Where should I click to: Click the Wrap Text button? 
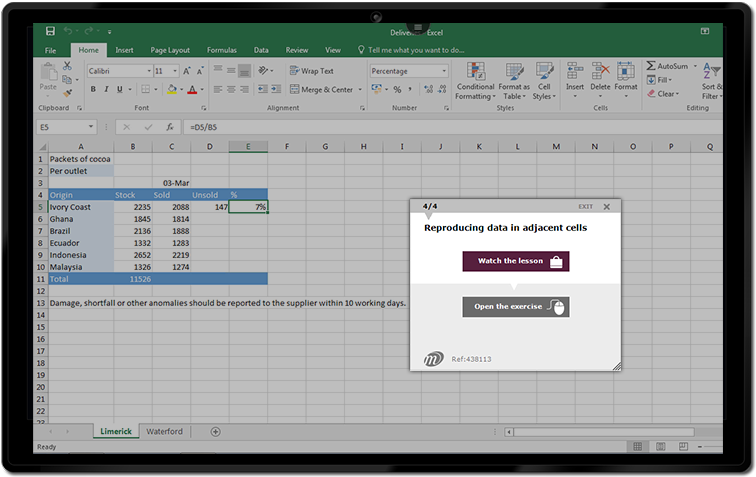pos(311,71)
